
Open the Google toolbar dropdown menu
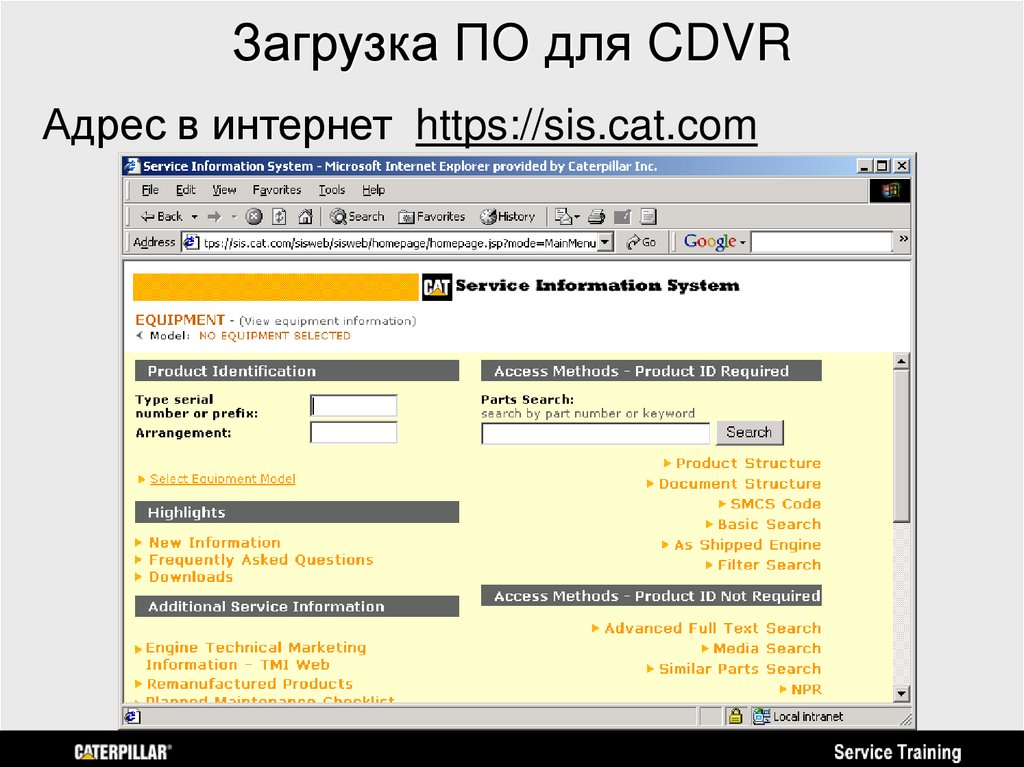pyautogui.click(x=740, y=241)
